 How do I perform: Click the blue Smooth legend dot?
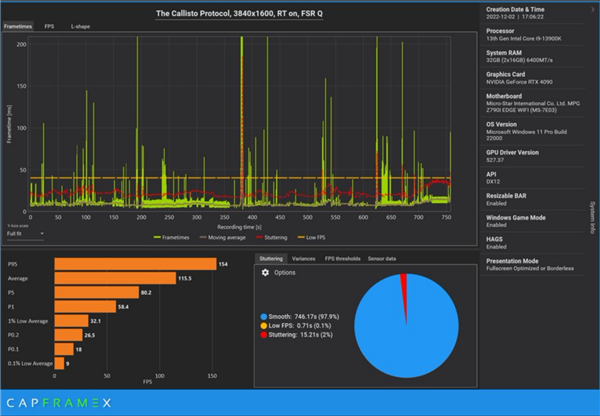(264, 317)
